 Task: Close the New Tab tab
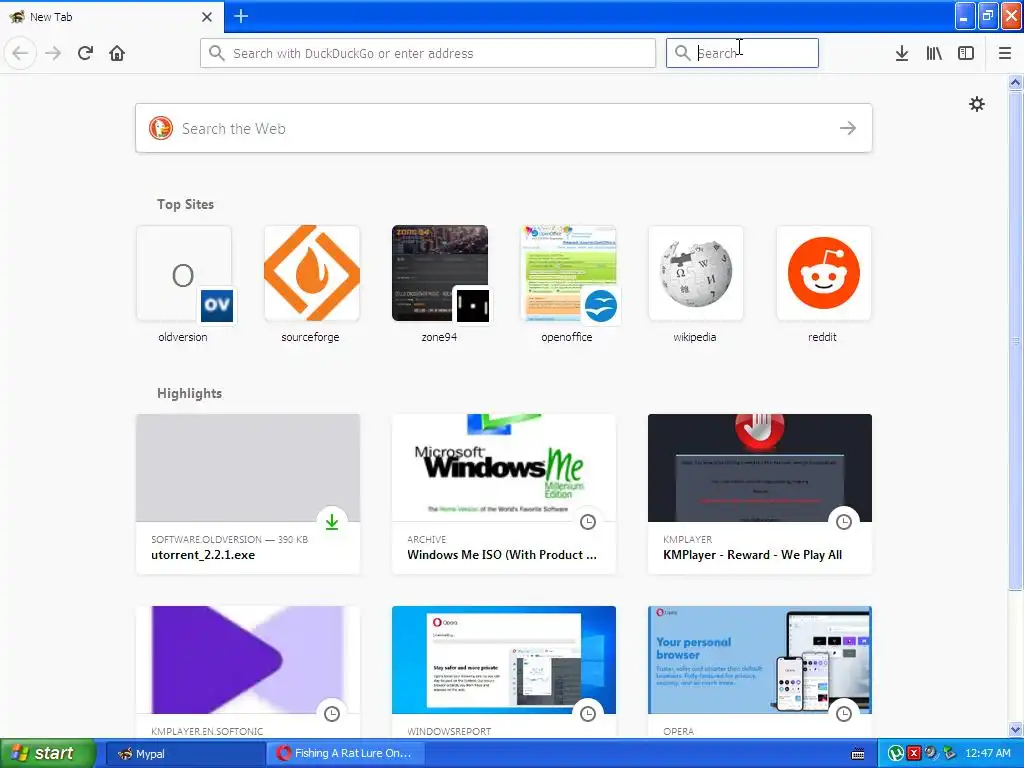point(207,17)
